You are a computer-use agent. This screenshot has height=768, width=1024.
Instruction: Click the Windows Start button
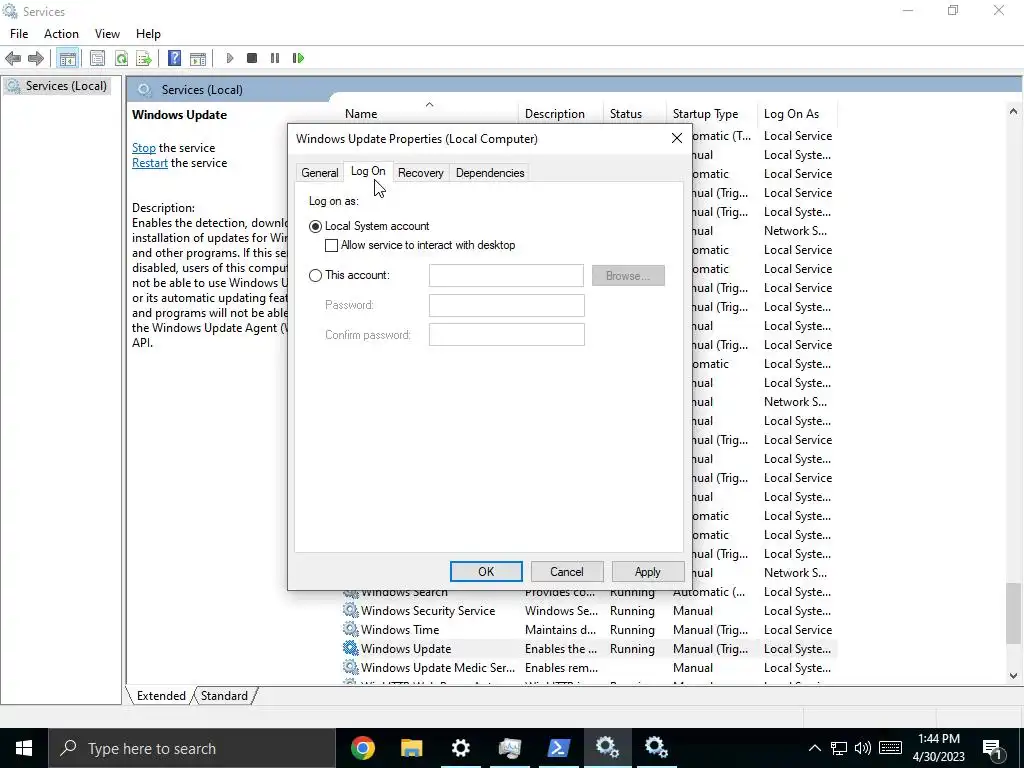click(24, 748)
